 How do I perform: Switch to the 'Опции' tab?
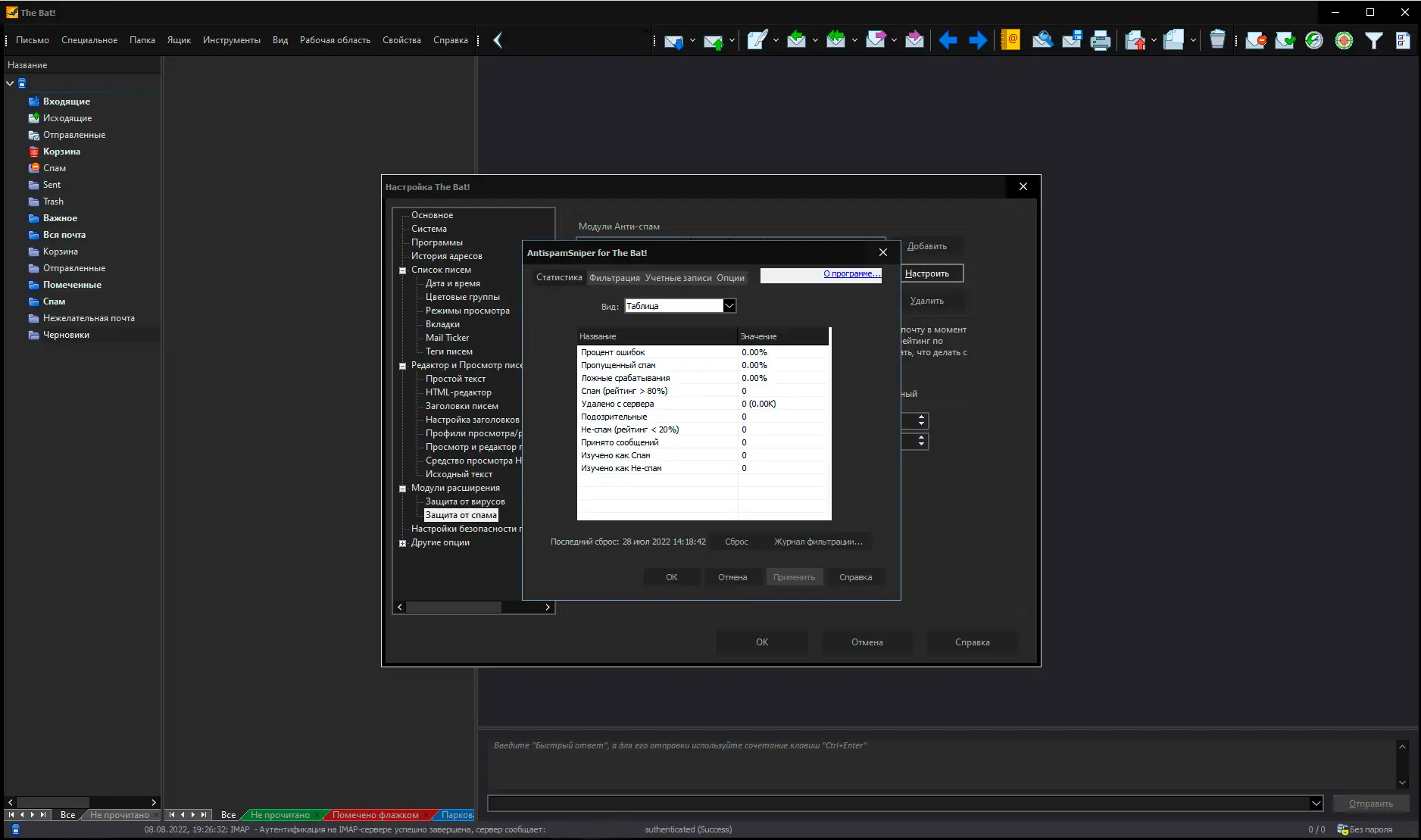click(731, 278)
